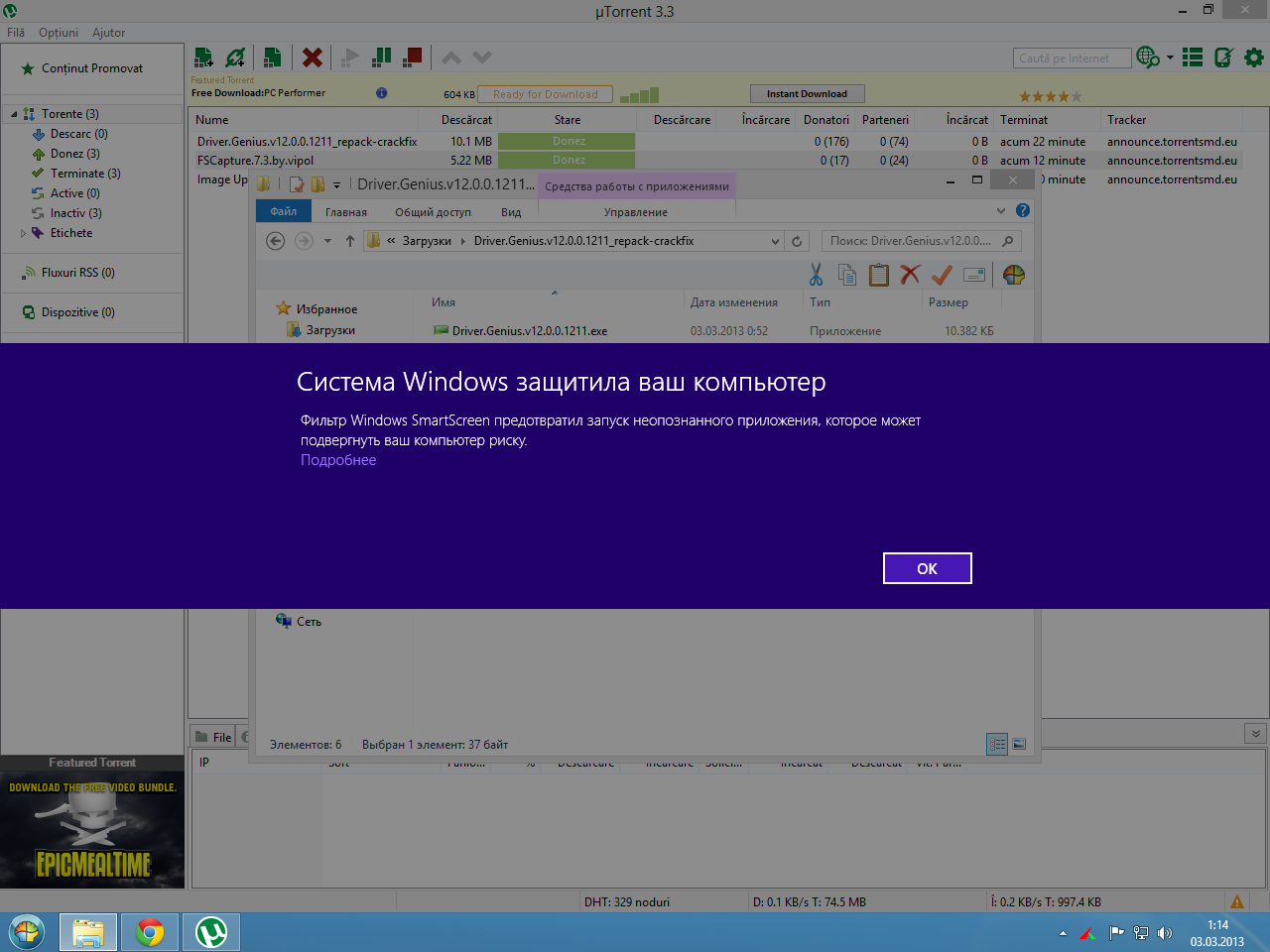The height and width of the screenshot is (952, 1270).
Task: Show hidden tray icons arrow
Action: tap(1063, 933)
